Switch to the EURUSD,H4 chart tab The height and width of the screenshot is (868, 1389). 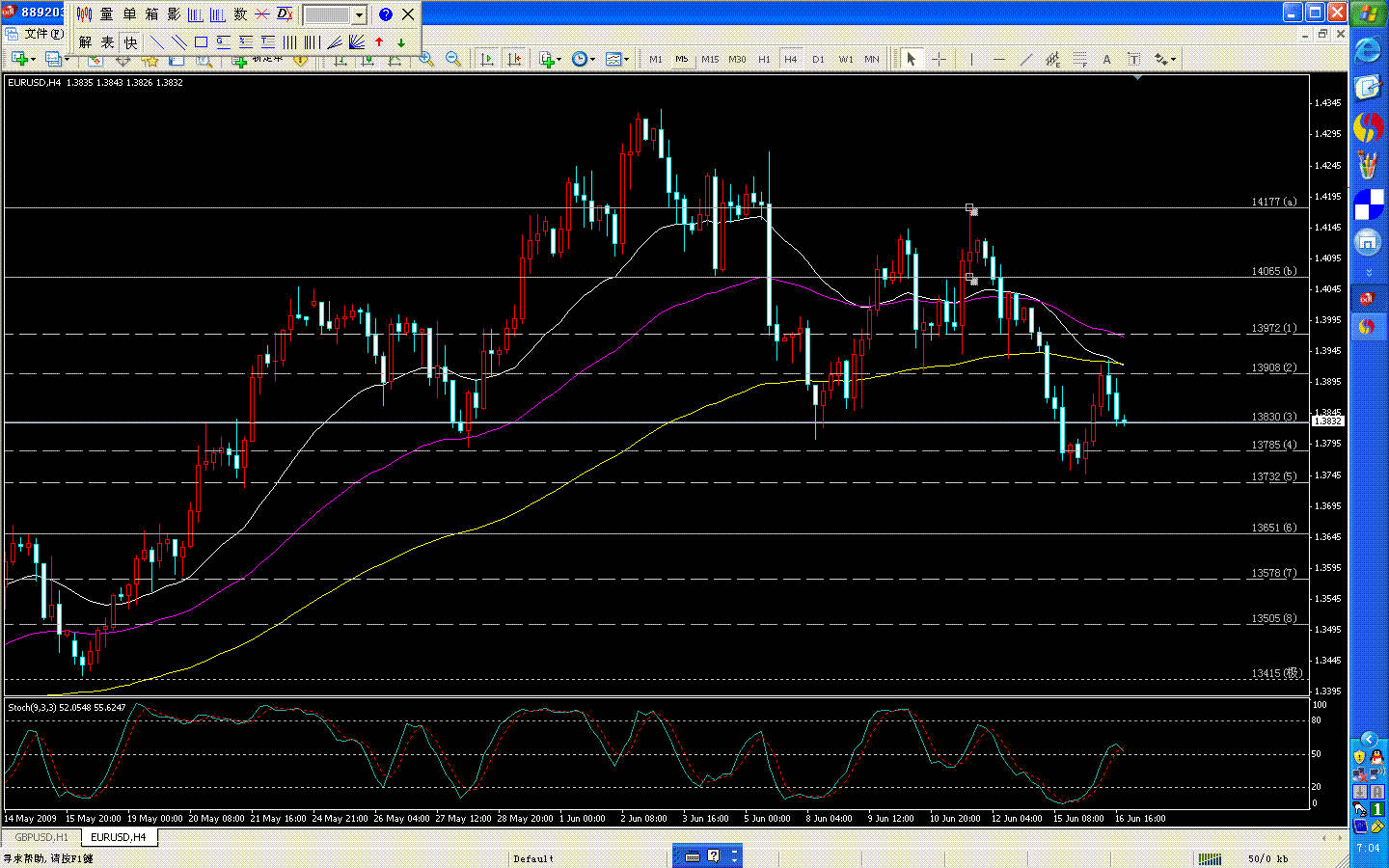[119, 837]
